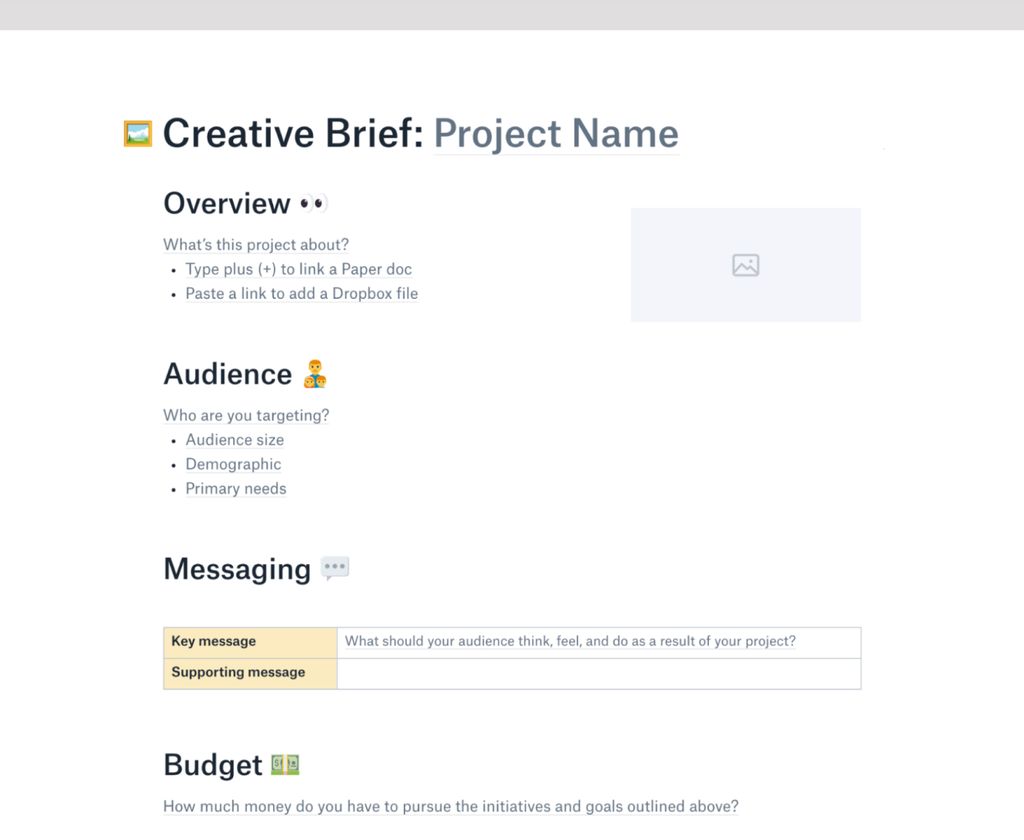The height and width of the screenshot is (840, 1024).
Task: Select the Primary needs bullet item
Action: click(236, 489)
